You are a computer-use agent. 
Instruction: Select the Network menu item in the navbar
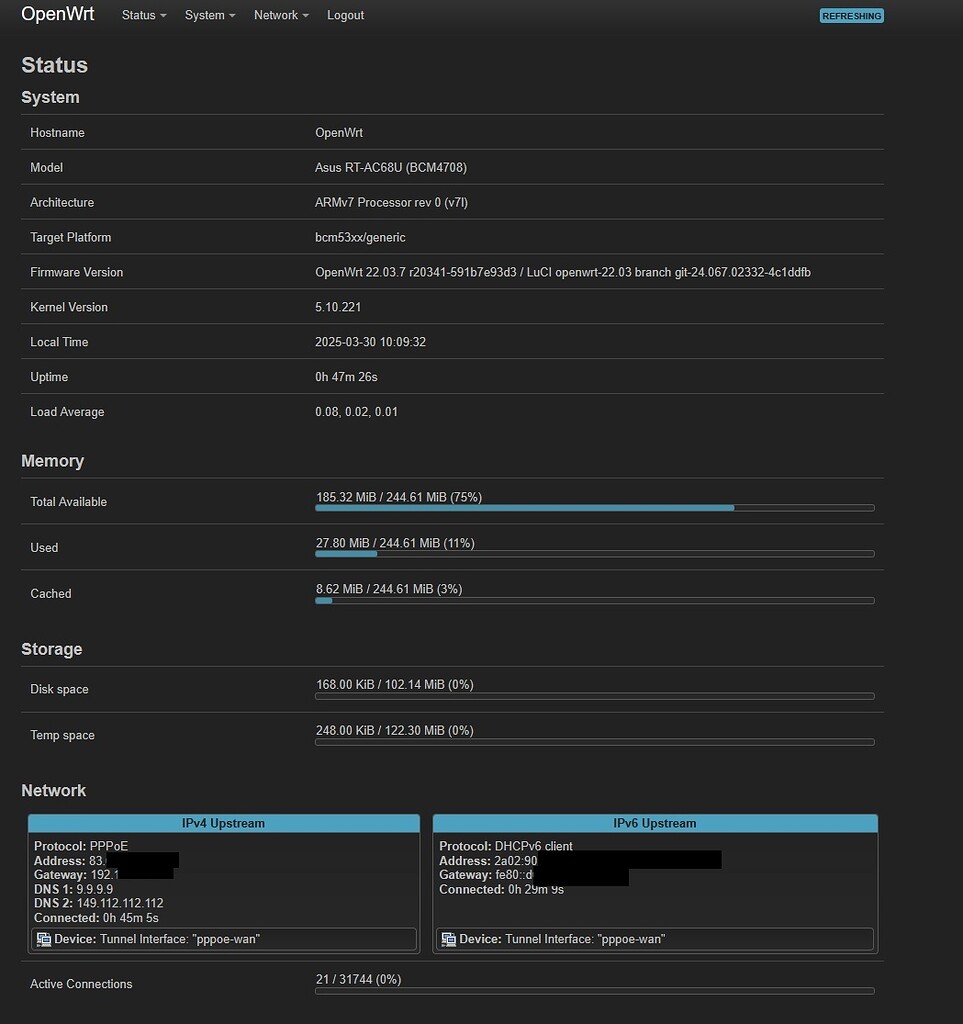coord(280,15)
